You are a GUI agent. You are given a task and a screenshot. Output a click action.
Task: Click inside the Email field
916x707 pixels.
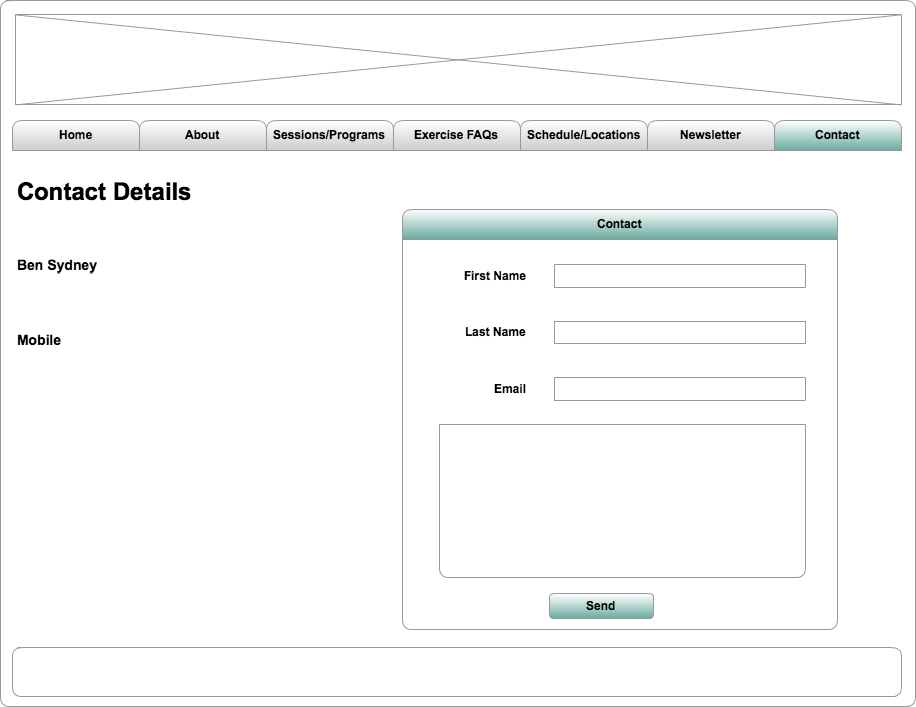point(679,389)
